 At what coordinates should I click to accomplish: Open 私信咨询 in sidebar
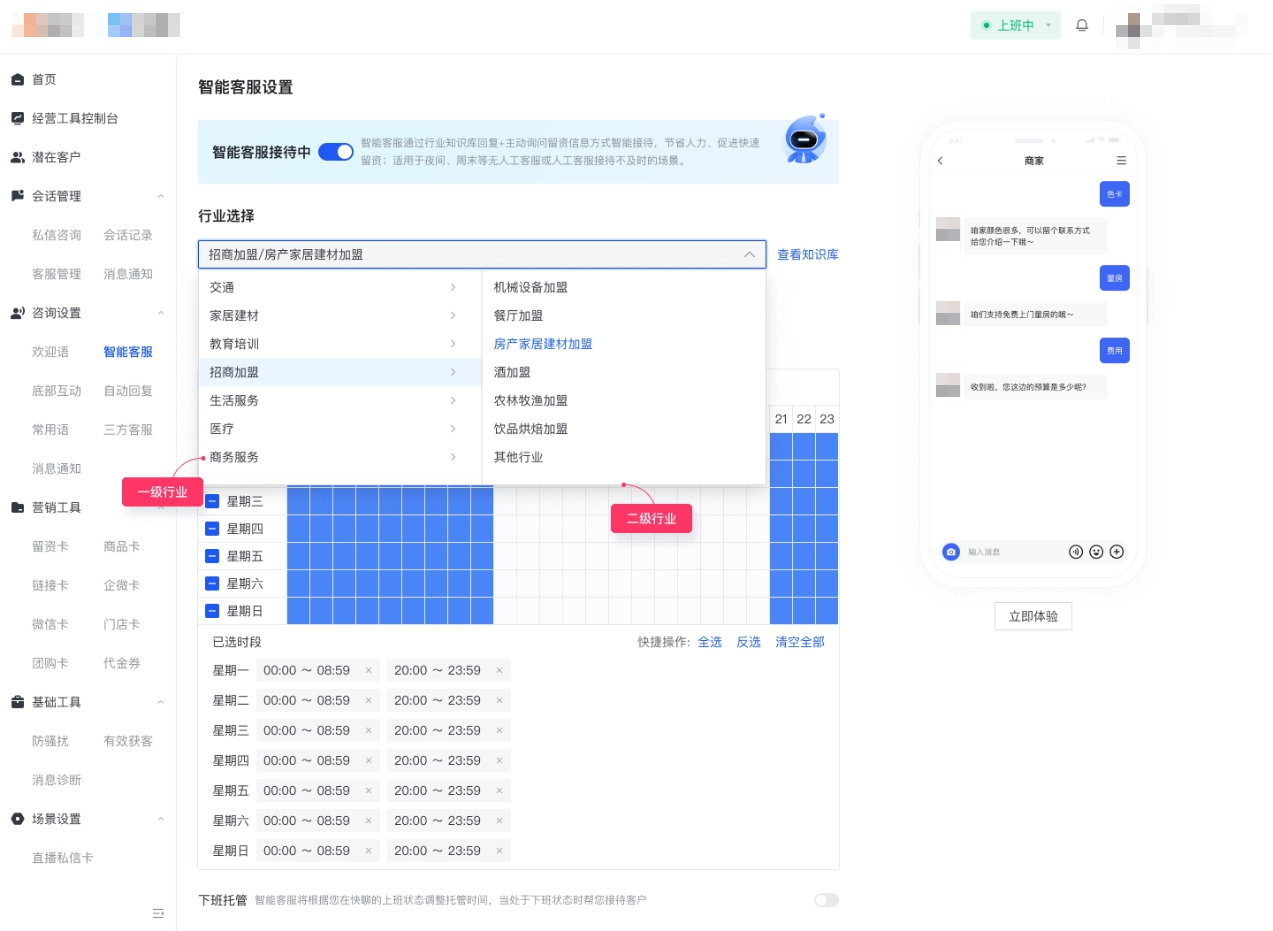[57, 235]
